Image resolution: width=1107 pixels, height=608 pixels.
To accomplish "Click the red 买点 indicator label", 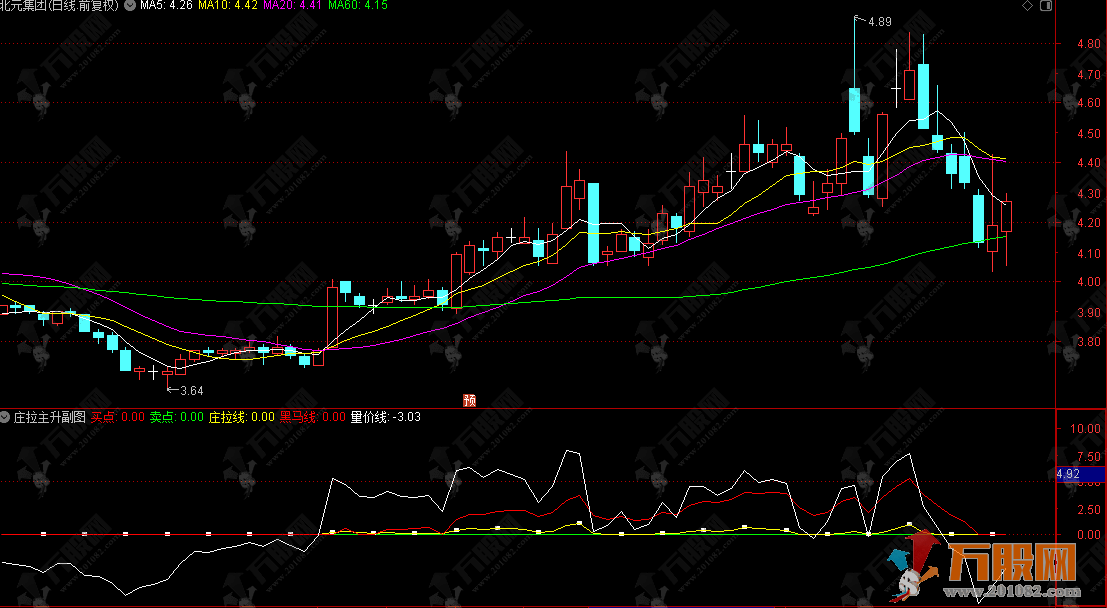I will (117, 417).
